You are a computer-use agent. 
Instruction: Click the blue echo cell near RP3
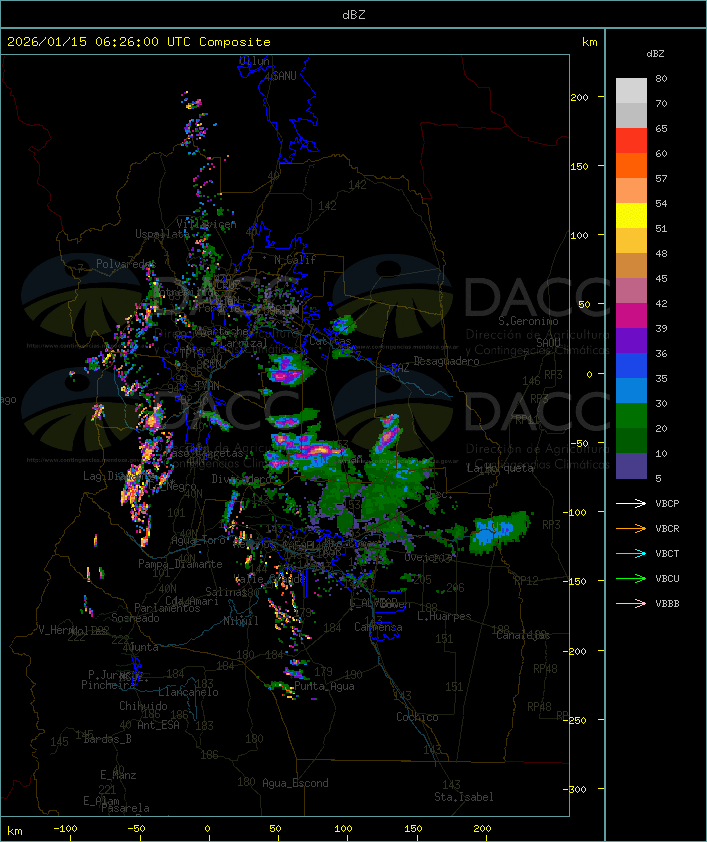click(497, 530)
